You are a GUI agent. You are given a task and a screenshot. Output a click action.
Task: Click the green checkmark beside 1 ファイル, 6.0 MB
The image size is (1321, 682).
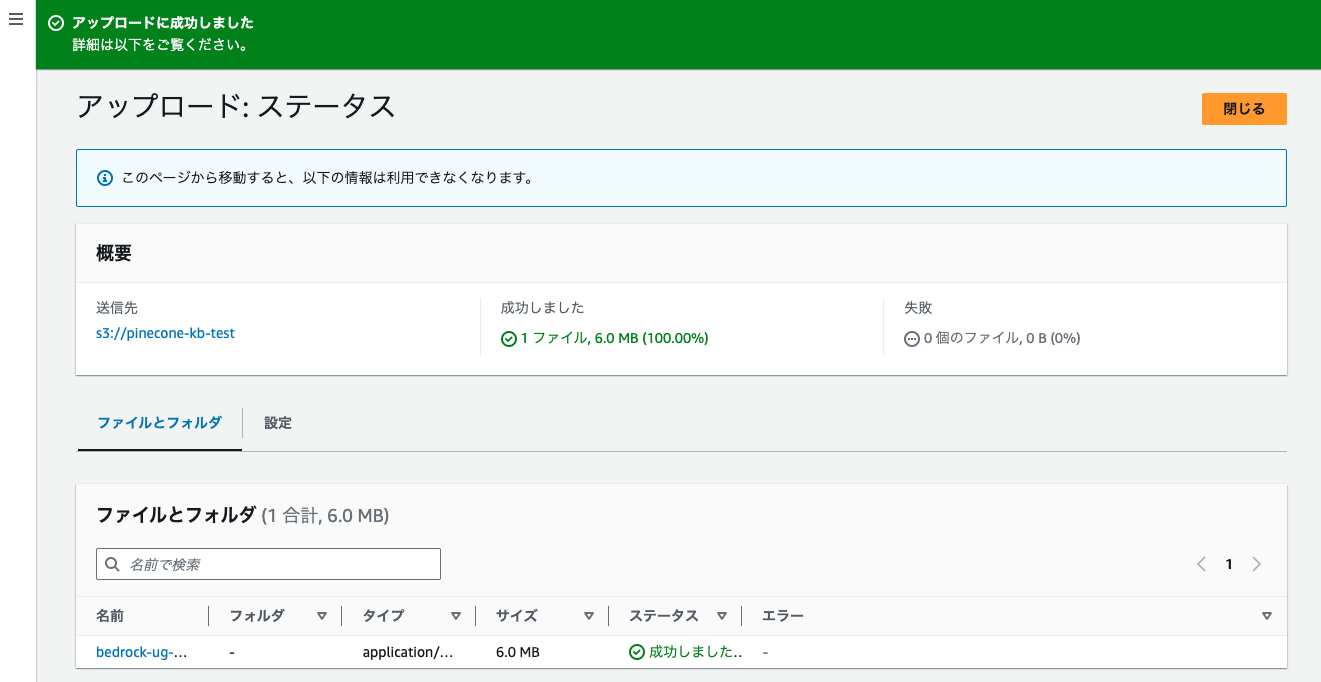[509, 339]
